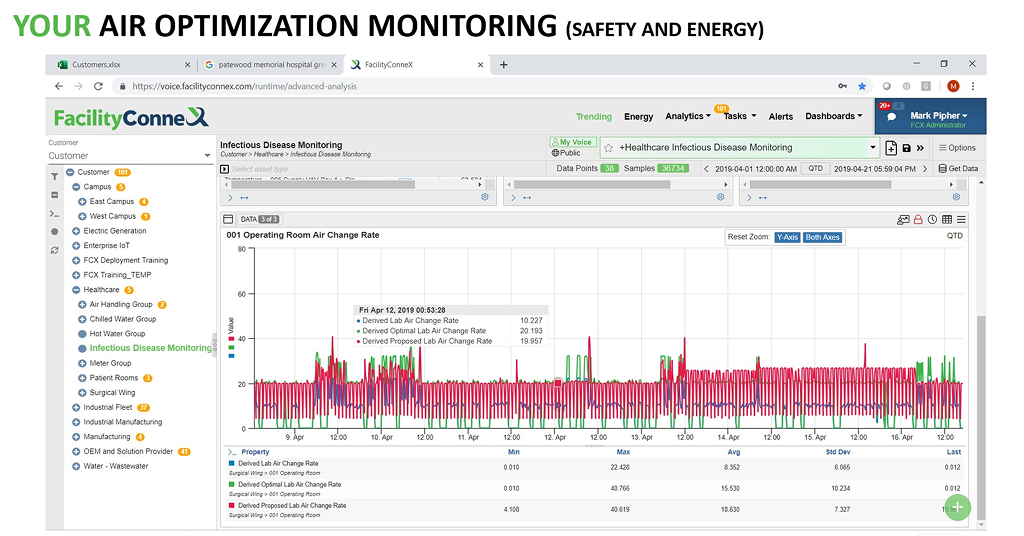1024x536 pixels.
Task: Click the collapse-all minus icon in the left sidebar
Action: pyautogui.click(x=55, y=195)
